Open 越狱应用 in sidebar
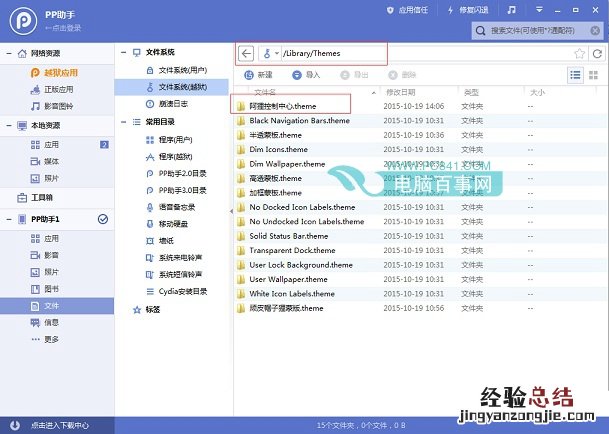The height and width of the screenshot is (434, 609). [54, 73]
